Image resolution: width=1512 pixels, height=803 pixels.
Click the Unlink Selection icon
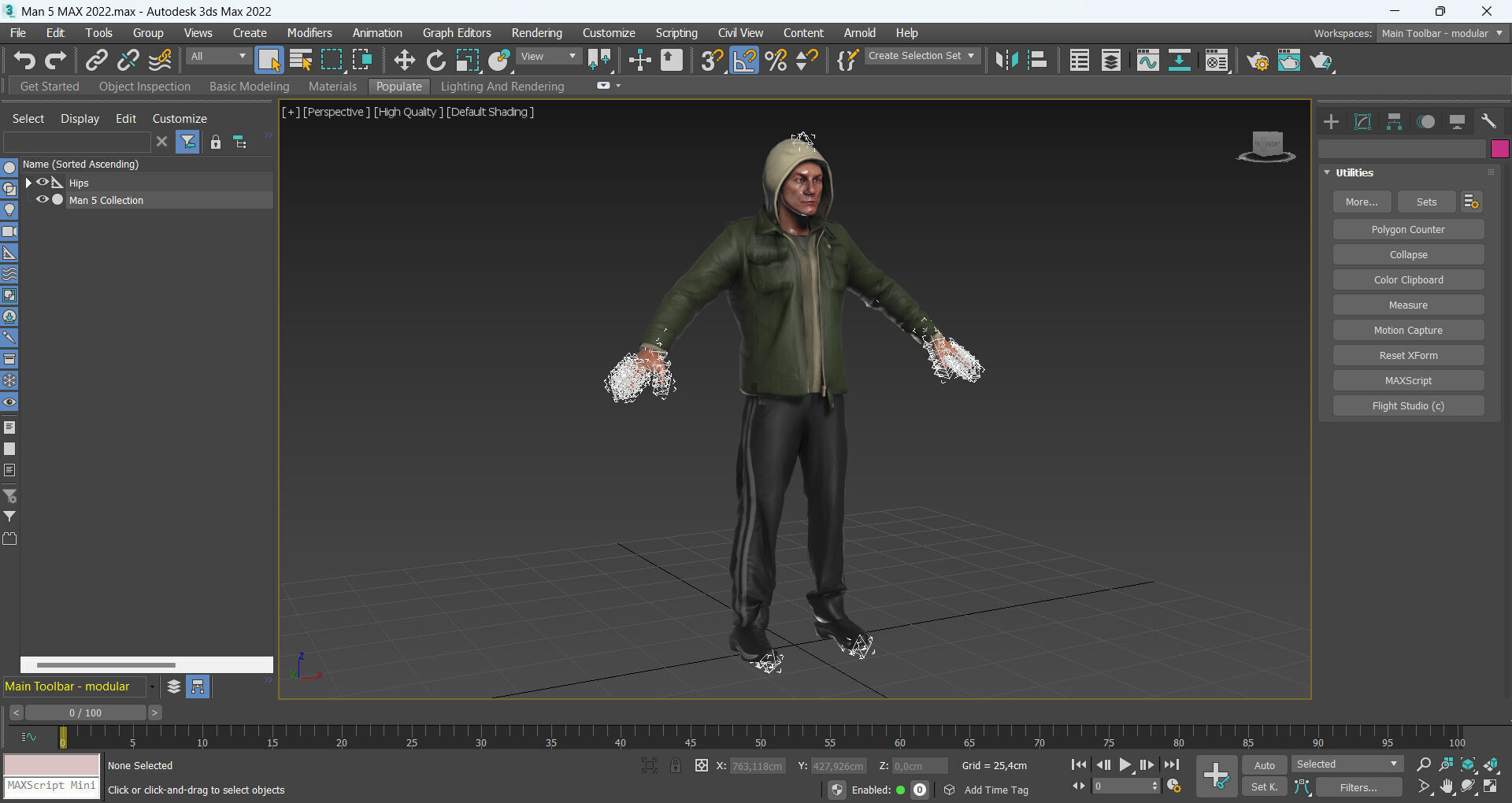tap(128, 61)
